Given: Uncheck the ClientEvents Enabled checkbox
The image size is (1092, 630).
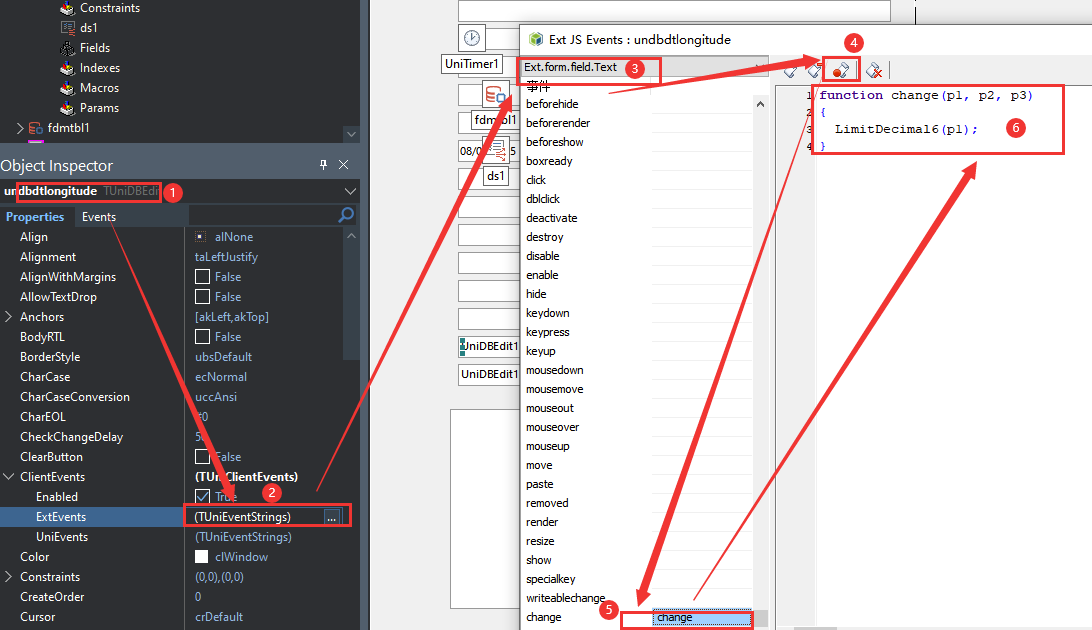Looking at the screenshot, I should click(x=203, y=496).
